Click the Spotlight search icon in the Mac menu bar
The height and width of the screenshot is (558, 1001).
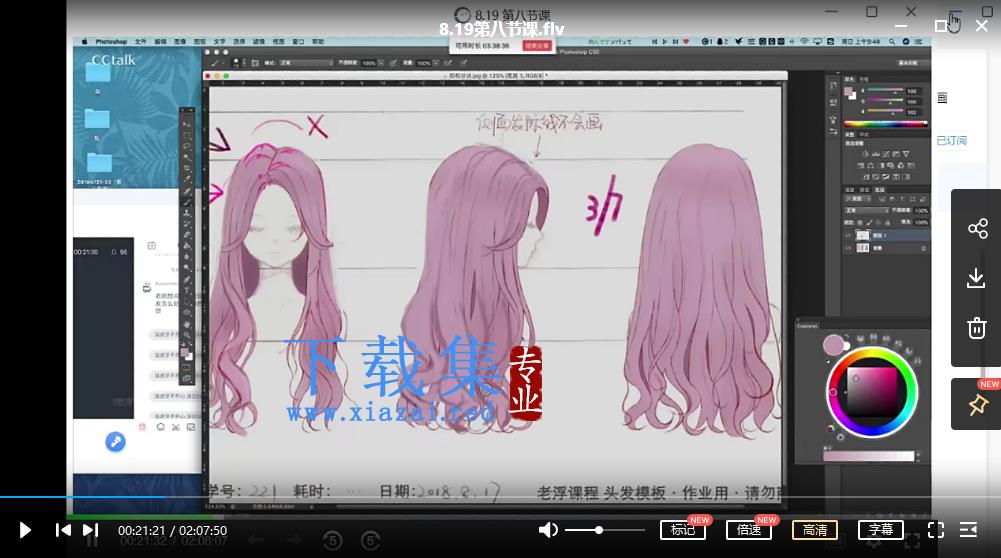pyautogui.click(x=892, y=41)
